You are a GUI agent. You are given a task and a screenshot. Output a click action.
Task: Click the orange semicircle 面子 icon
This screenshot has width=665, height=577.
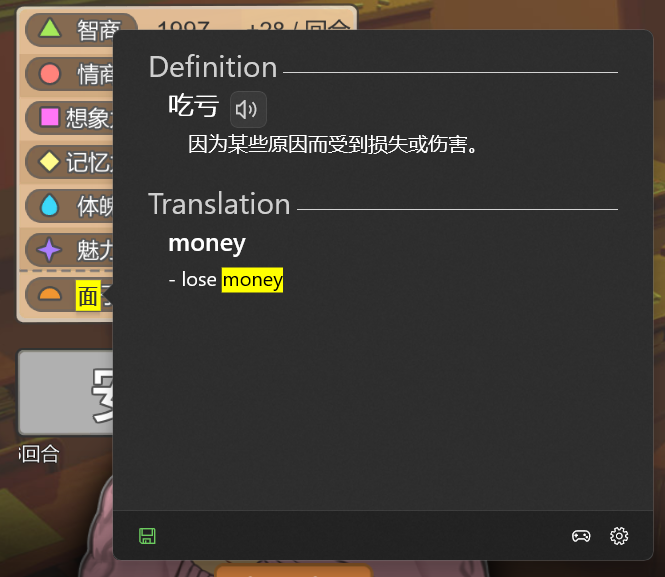pyautogui.click(x=49, y=295)
